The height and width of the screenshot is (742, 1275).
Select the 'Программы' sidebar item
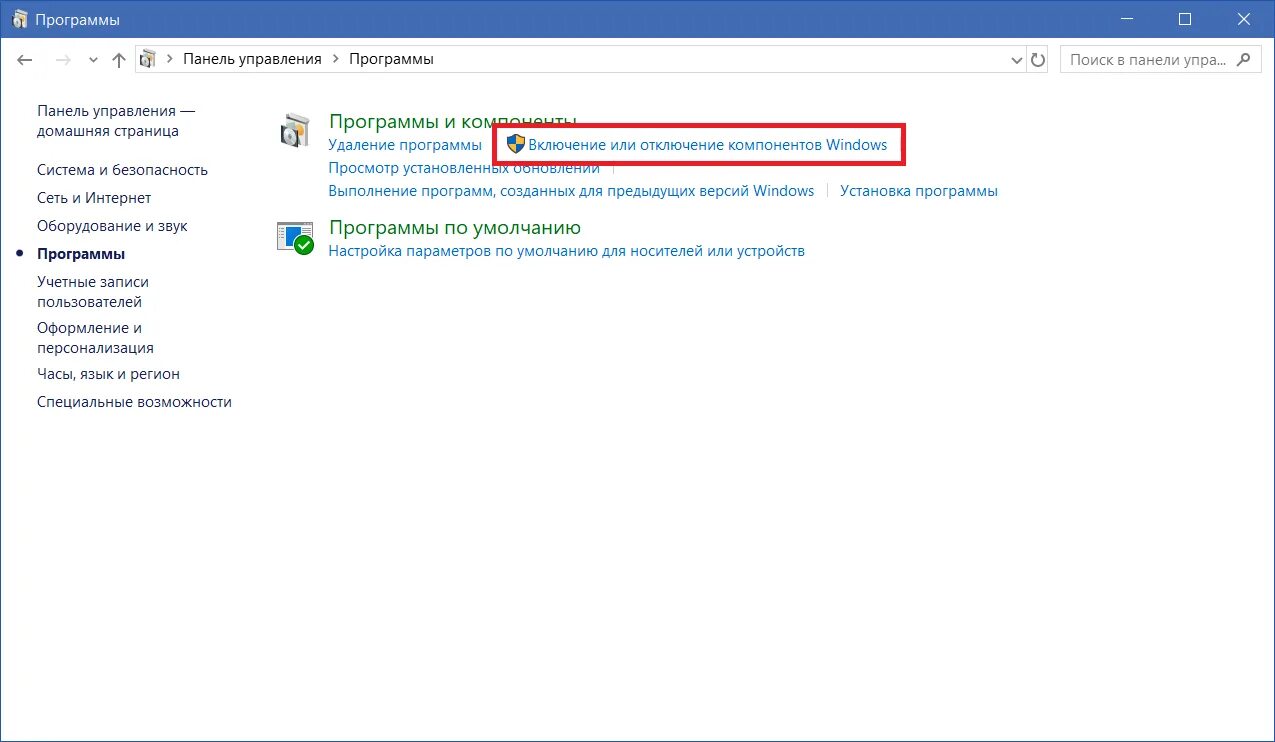click(81, 254)
